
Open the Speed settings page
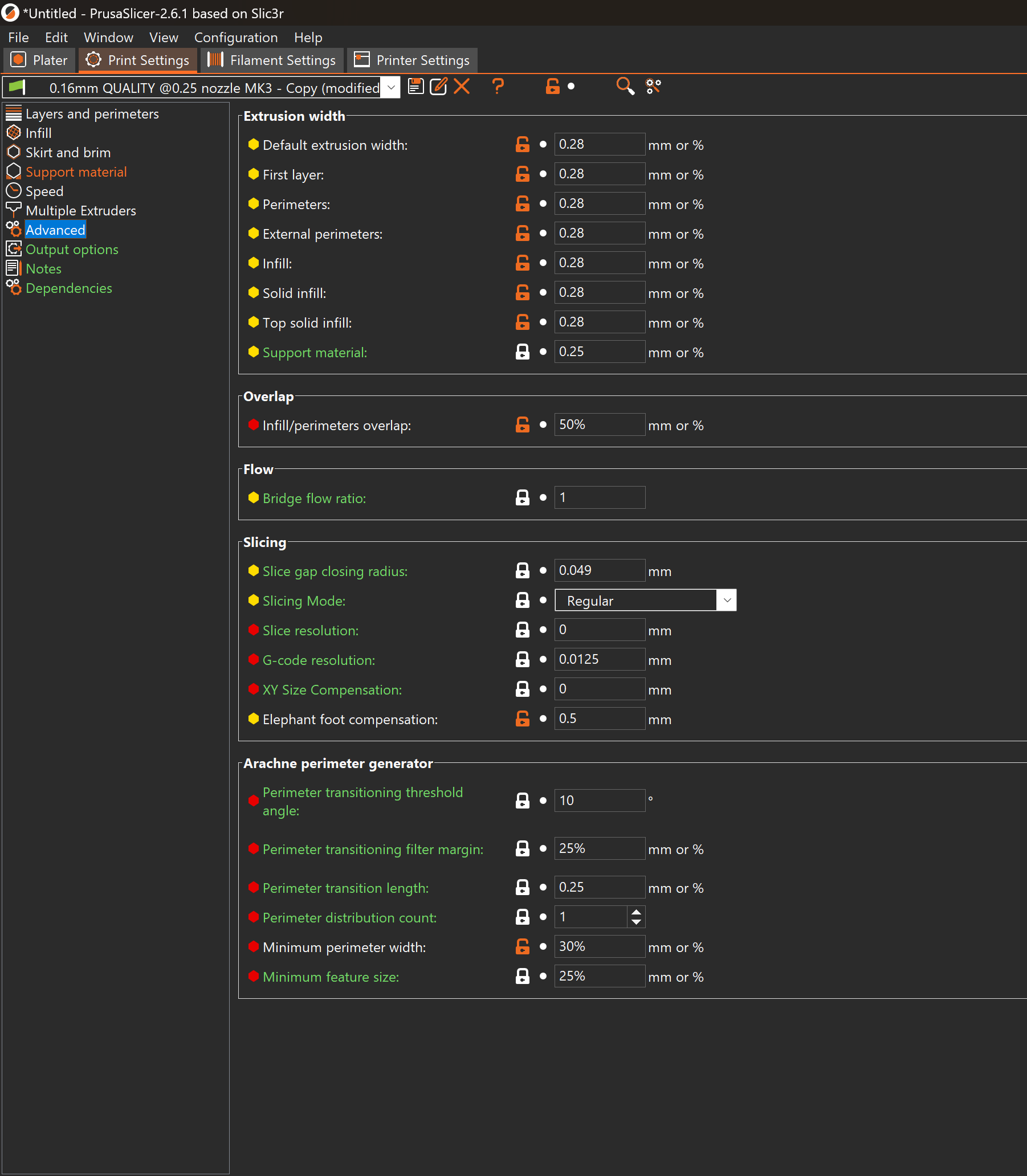click(x=44, y=191)
